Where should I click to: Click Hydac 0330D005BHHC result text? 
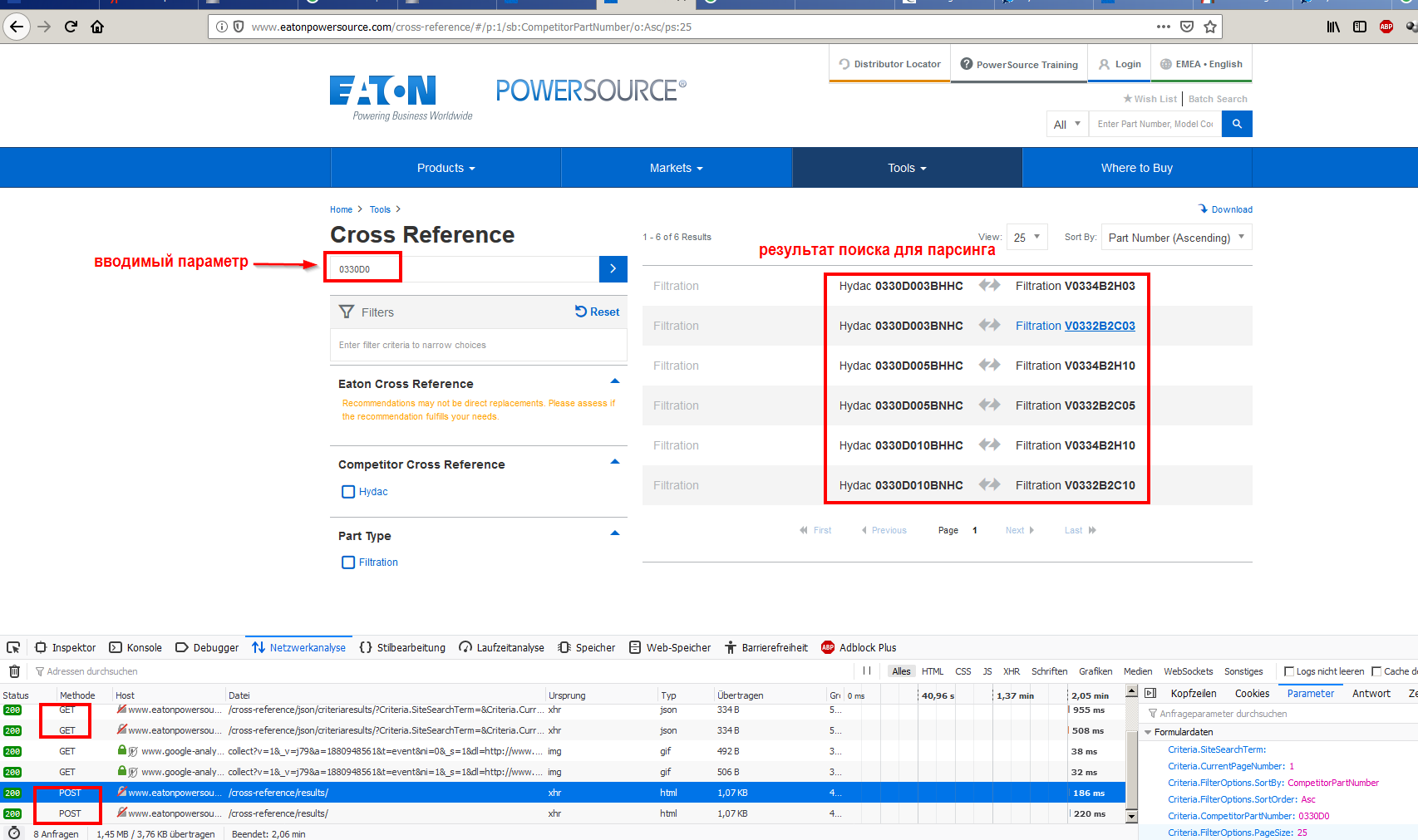901,366
